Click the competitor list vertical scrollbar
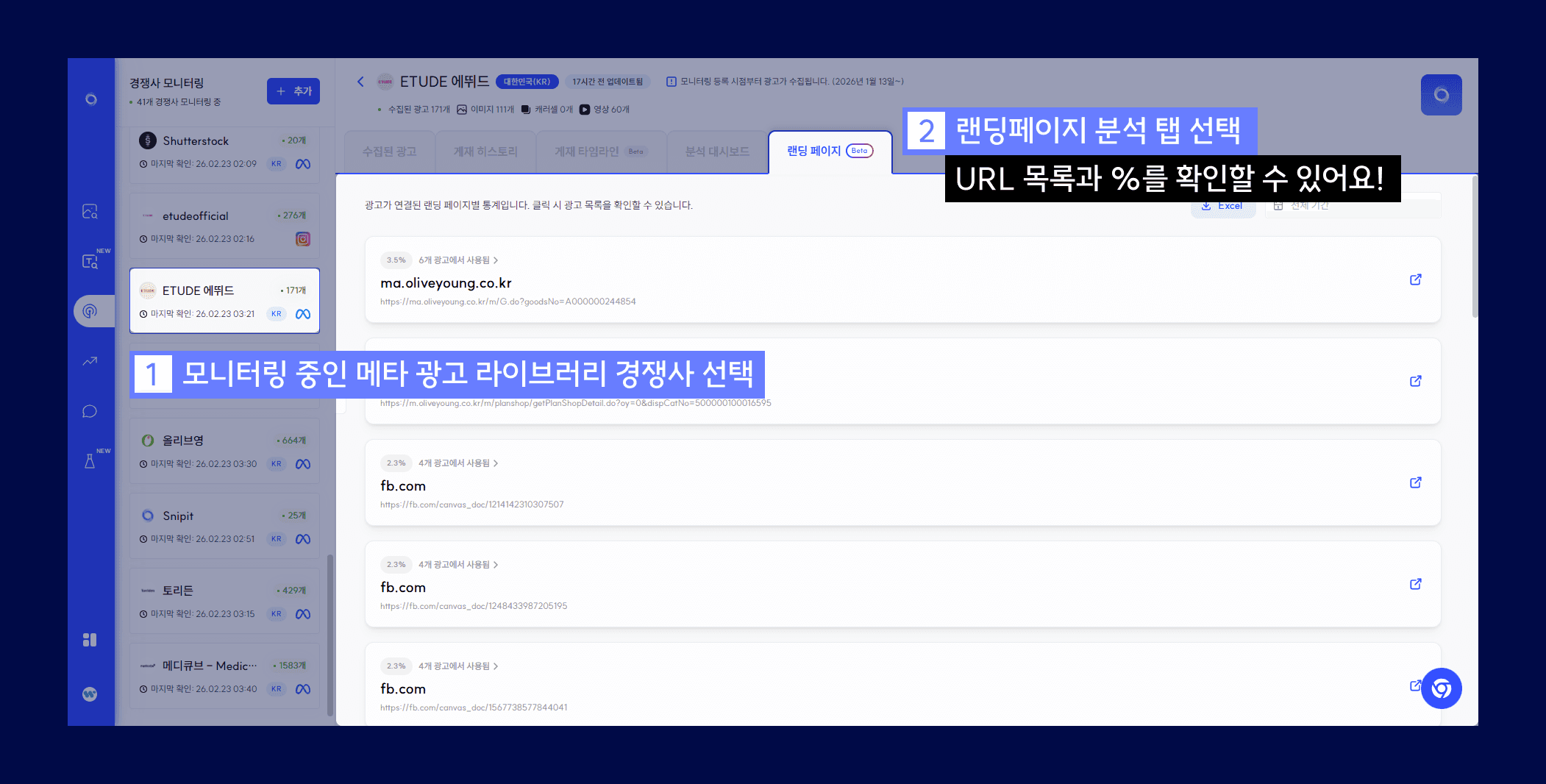This screenshot has height=784, width=1546. 330,635
